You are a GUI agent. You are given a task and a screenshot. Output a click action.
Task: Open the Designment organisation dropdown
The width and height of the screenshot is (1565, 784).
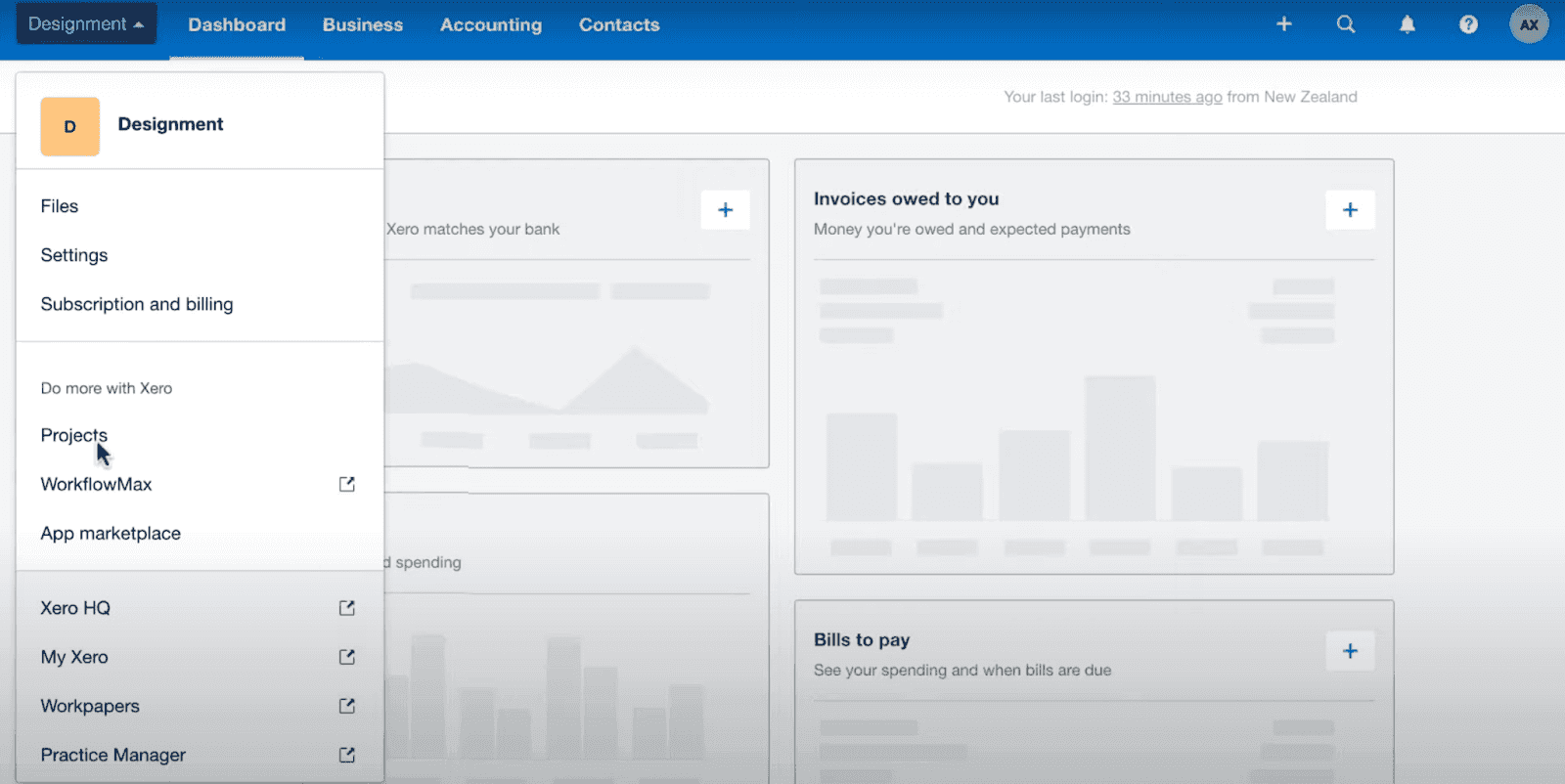(x=86, y=24)
